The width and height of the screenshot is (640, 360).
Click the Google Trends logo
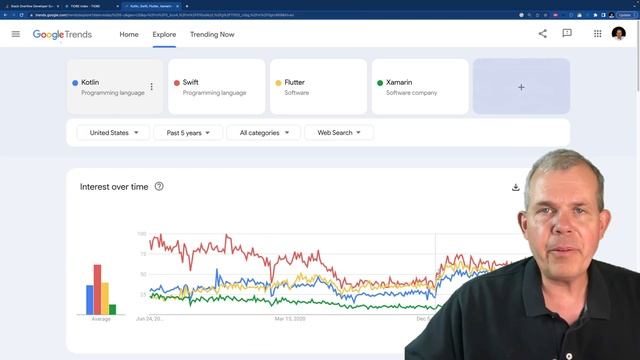point(62,35)
